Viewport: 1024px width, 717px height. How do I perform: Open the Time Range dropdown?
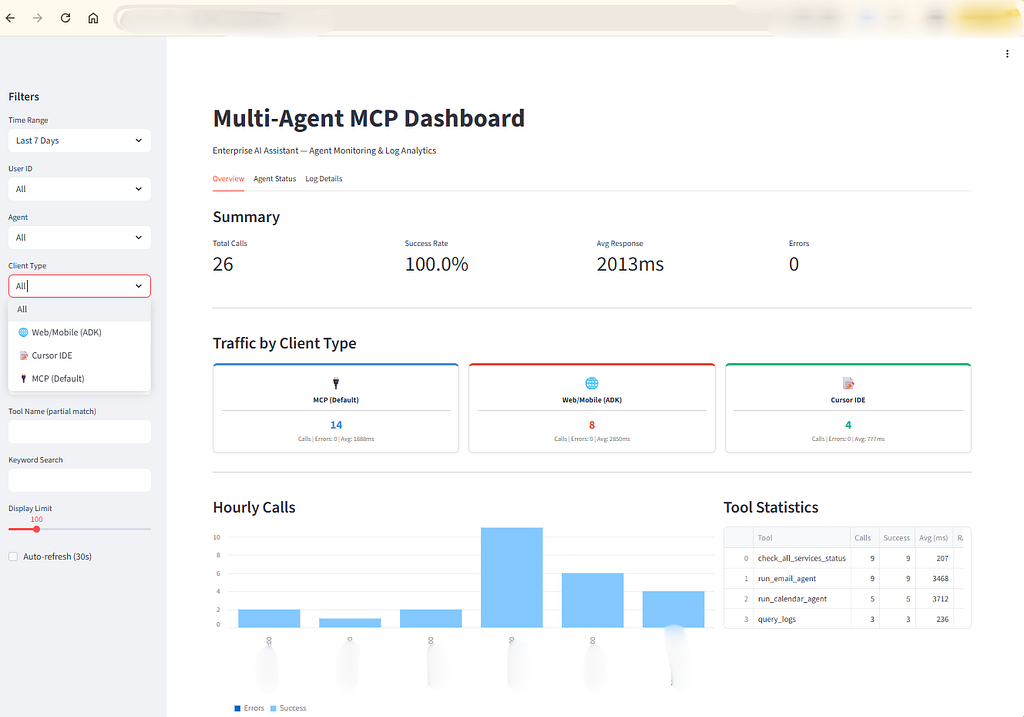[80, 140]
